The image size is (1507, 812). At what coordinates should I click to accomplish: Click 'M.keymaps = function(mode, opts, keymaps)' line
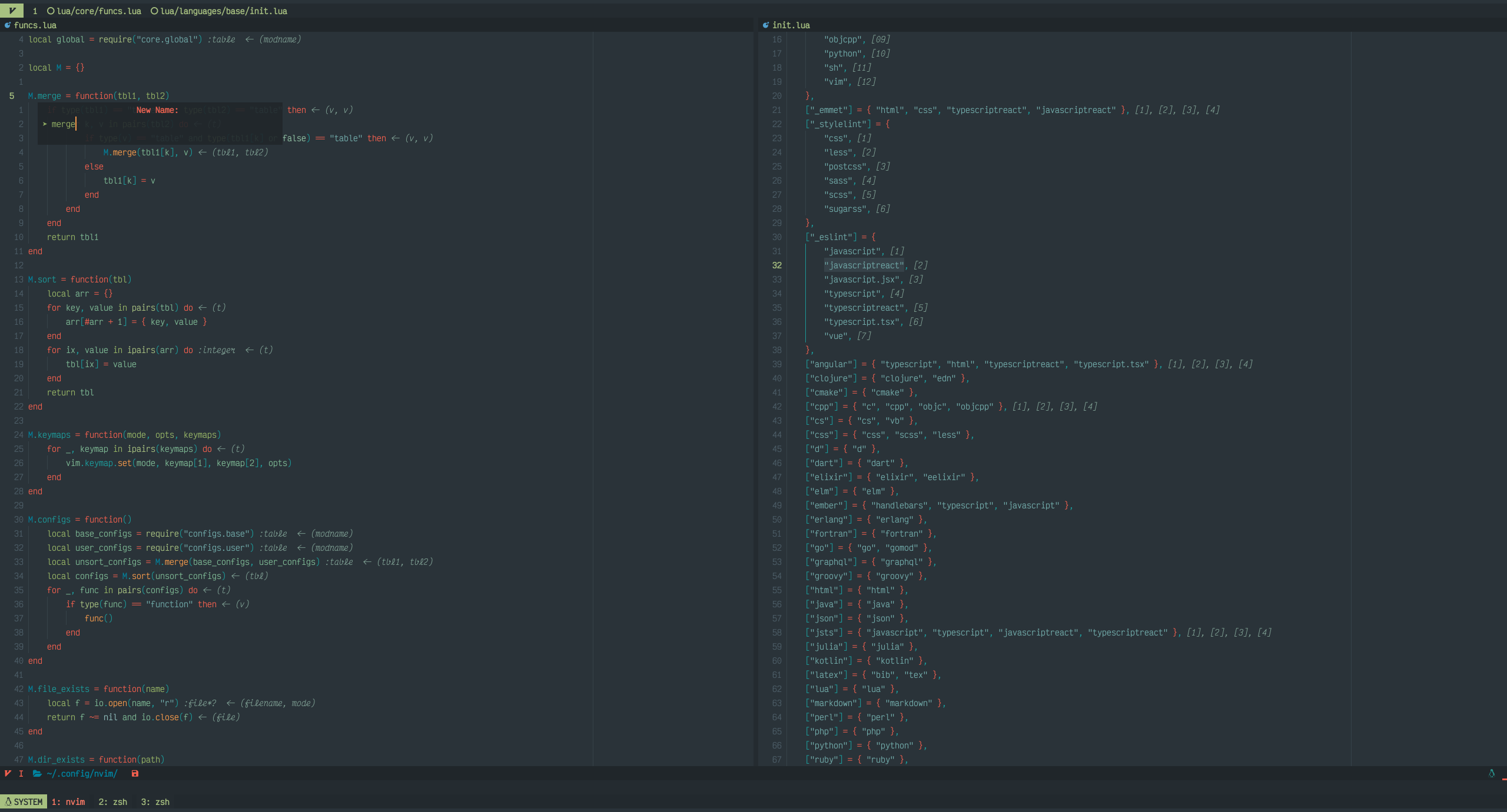pyautogui.click(x=125, y=435)
